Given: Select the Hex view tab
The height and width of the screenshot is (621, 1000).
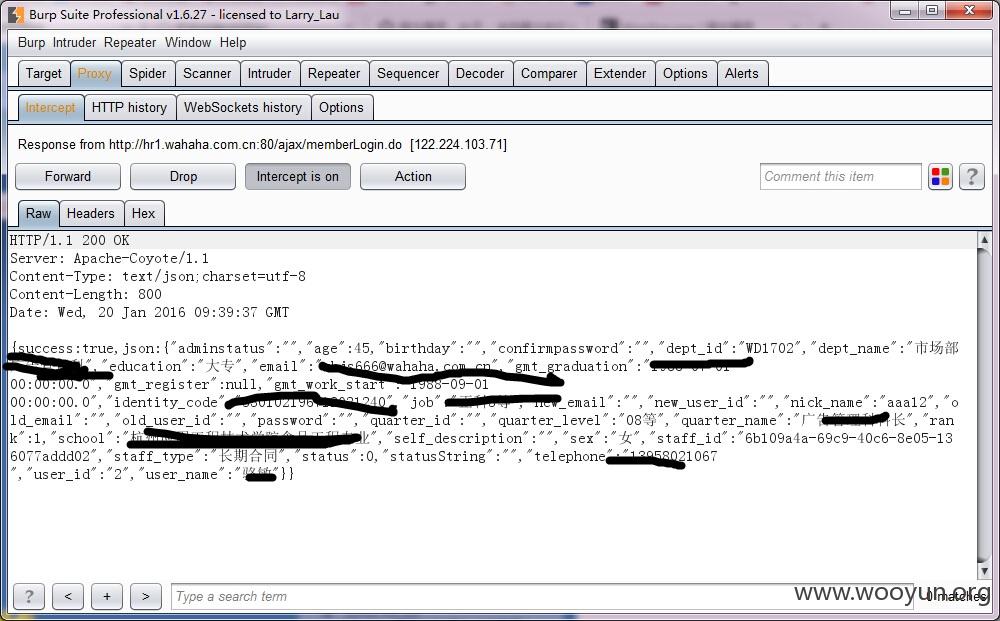Looking at the screenshot, I should point(144,213).
